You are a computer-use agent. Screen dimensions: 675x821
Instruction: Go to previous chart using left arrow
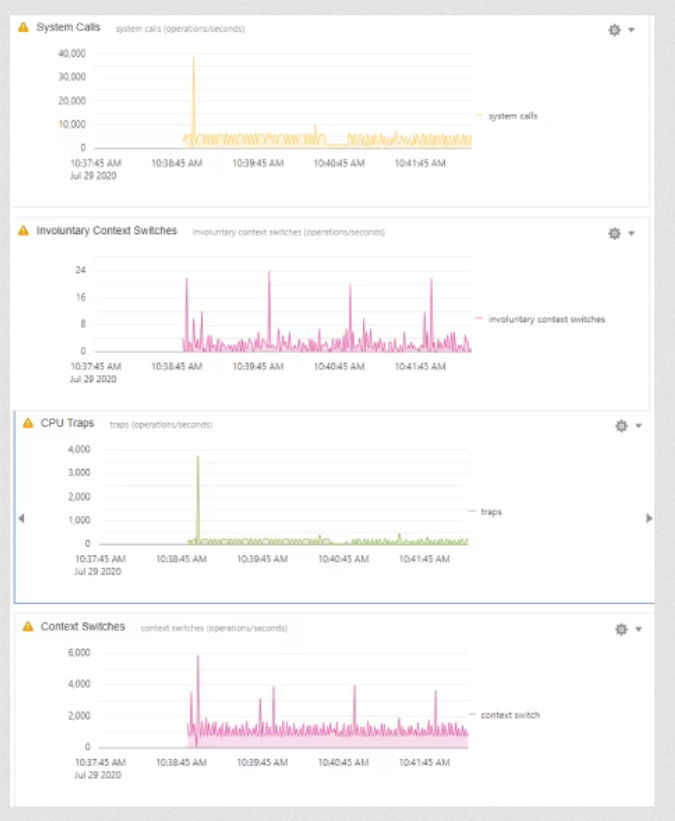21,518
